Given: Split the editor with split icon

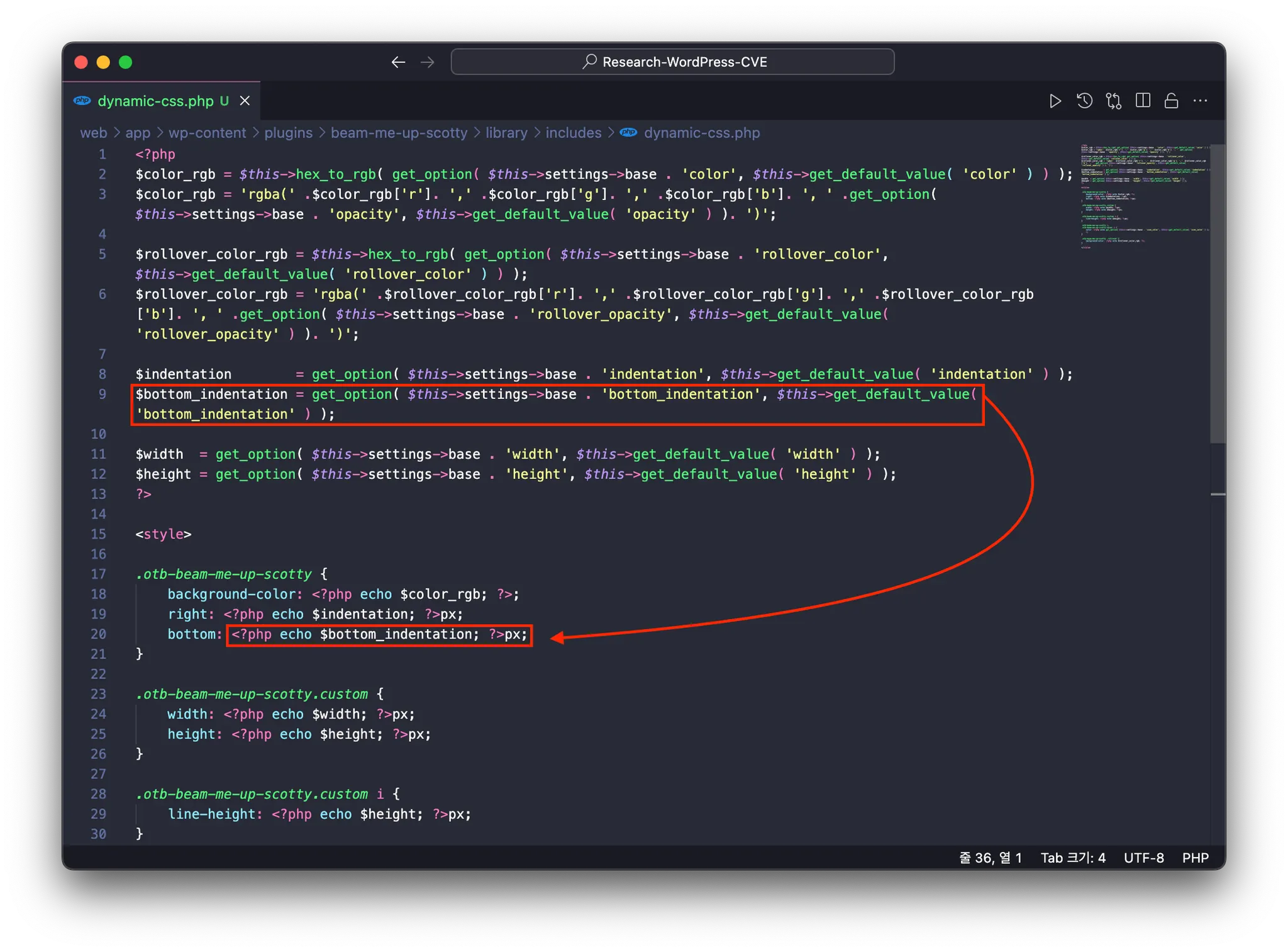Looking at the screenshot, I should (1143, 101).
